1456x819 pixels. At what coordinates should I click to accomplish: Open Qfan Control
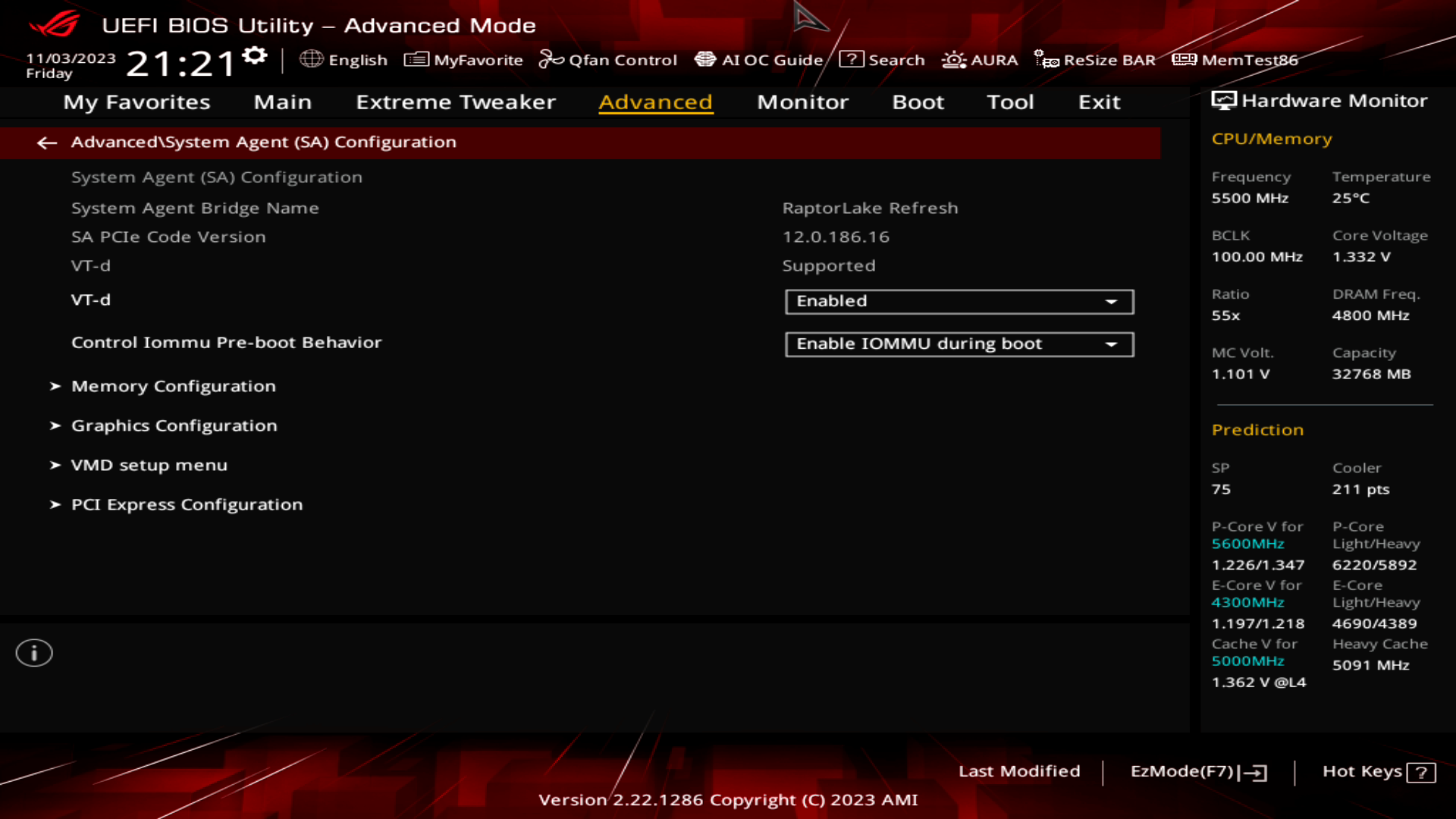tap(608, 60)
